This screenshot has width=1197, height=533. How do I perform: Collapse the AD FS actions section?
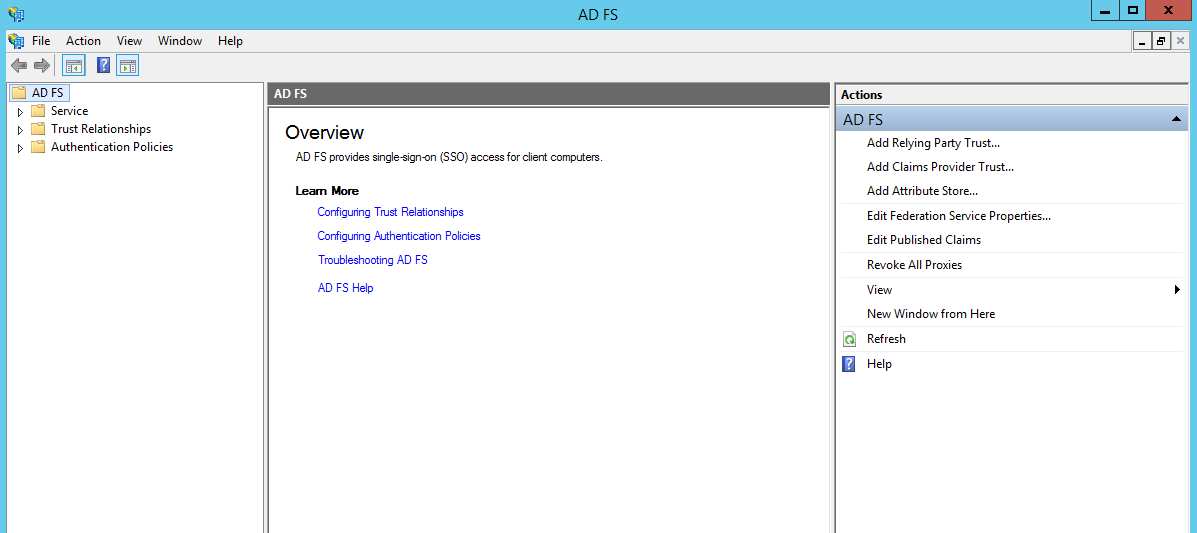click(1176, 120)
